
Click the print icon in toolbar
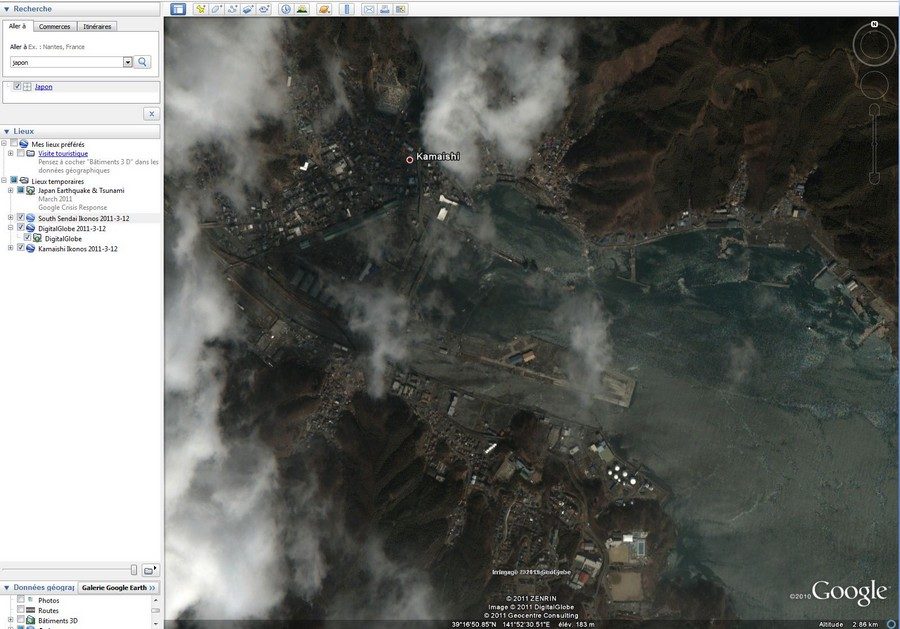[x=383, y=9]
